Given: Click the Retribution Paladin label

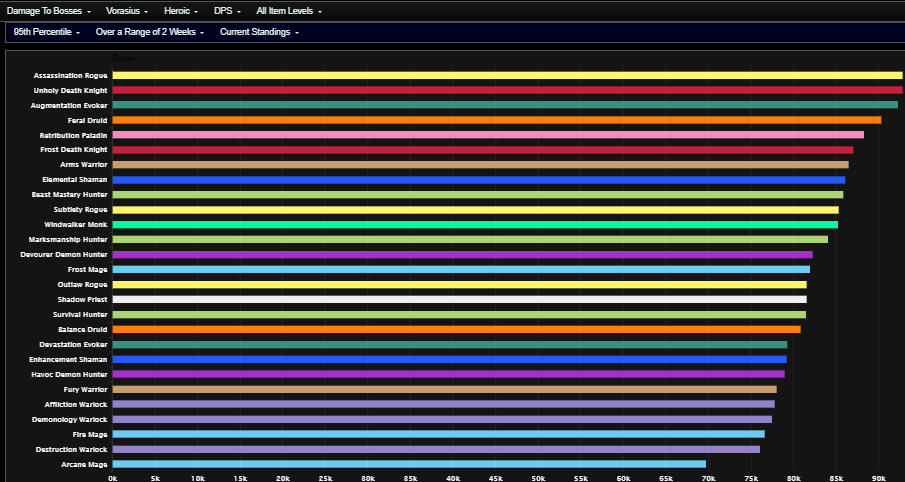Looking at the screenshot, I should 73,136.
